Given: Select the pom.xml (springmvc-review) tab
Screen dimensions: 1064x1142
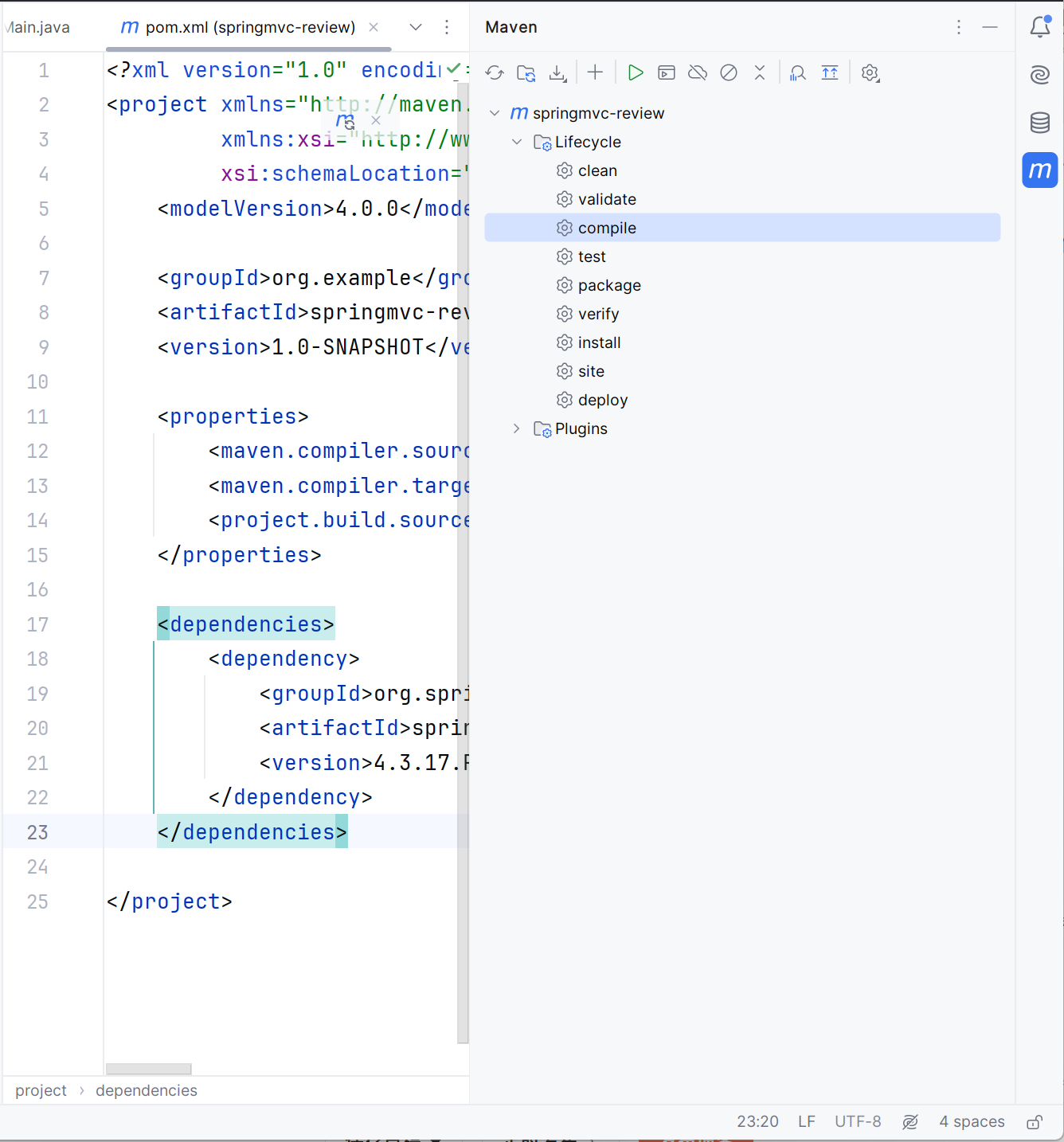Looking at the screenshot, I should 250,27.
